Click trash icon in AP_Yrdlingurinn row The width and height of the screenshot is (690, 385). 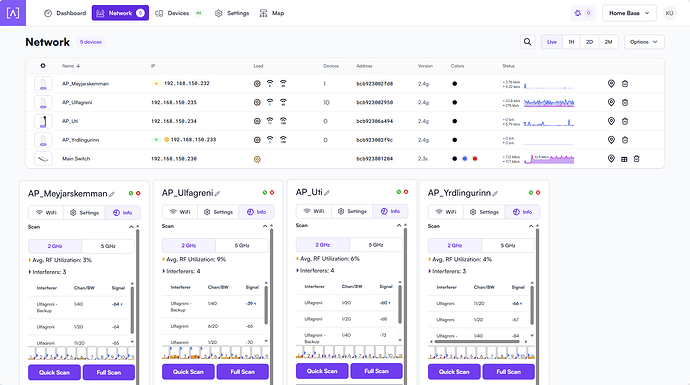625,140
